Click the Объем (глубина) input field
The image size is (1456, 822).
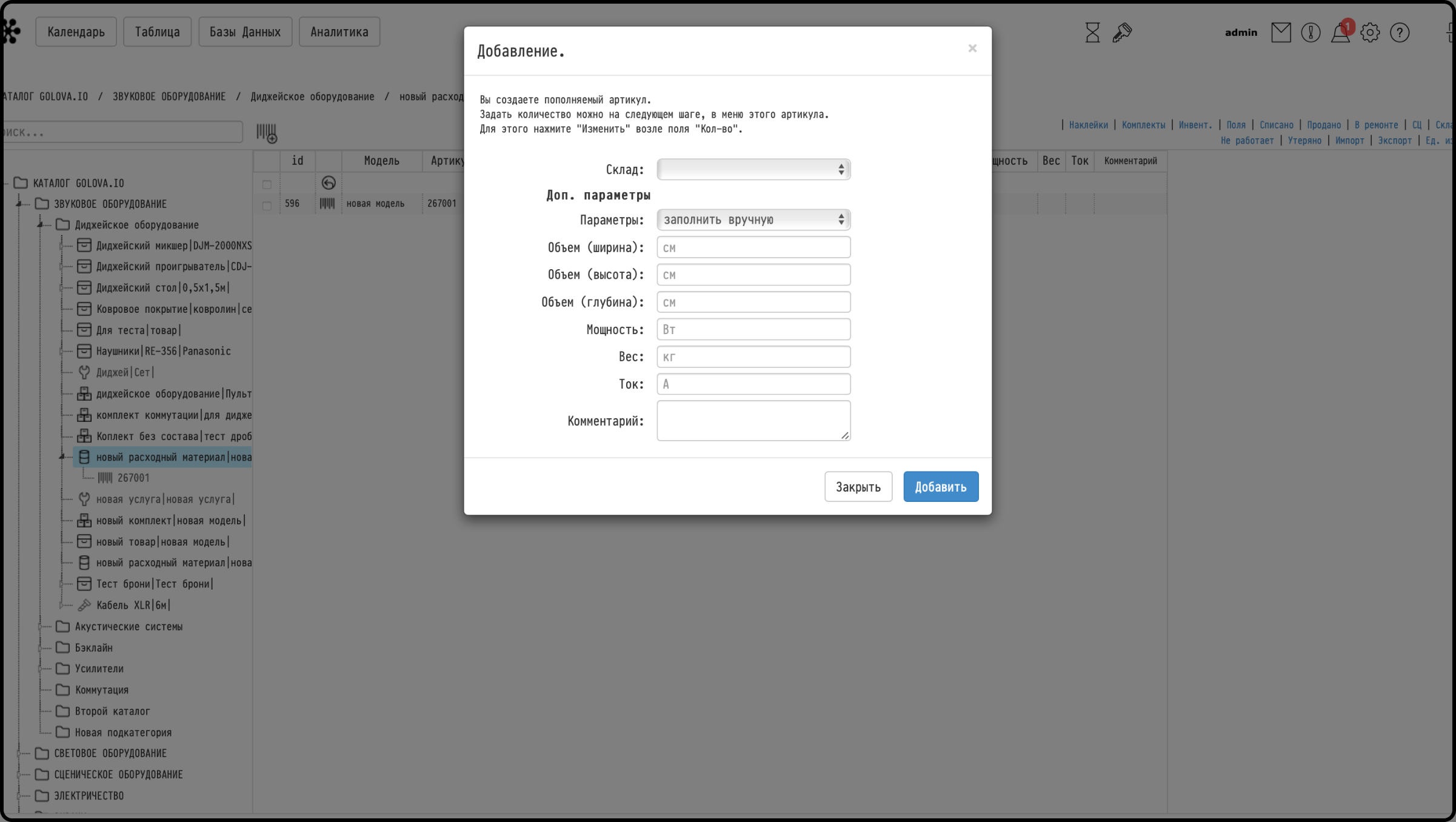coord(753,302)
